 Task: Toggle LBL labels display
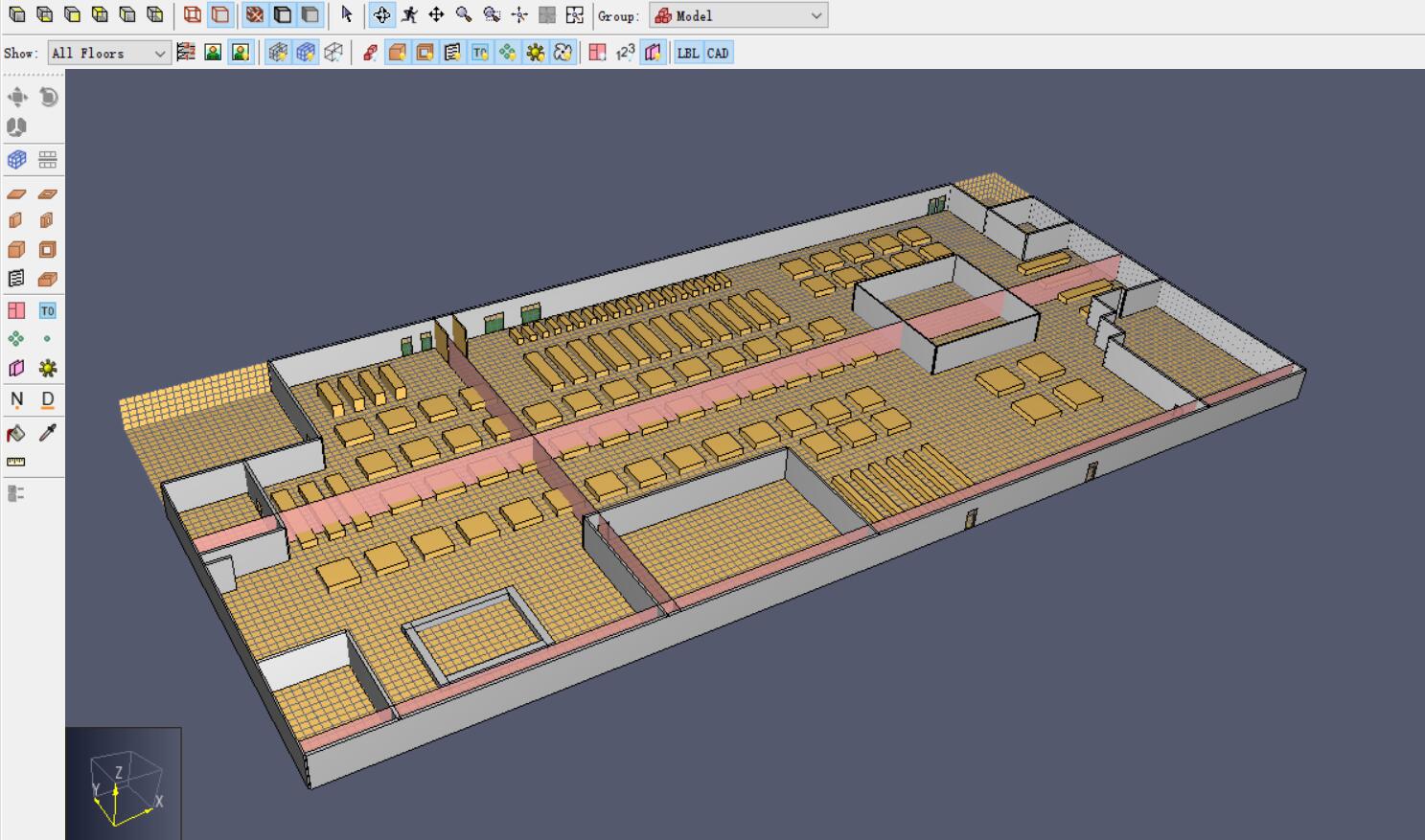tap(688, 53)
